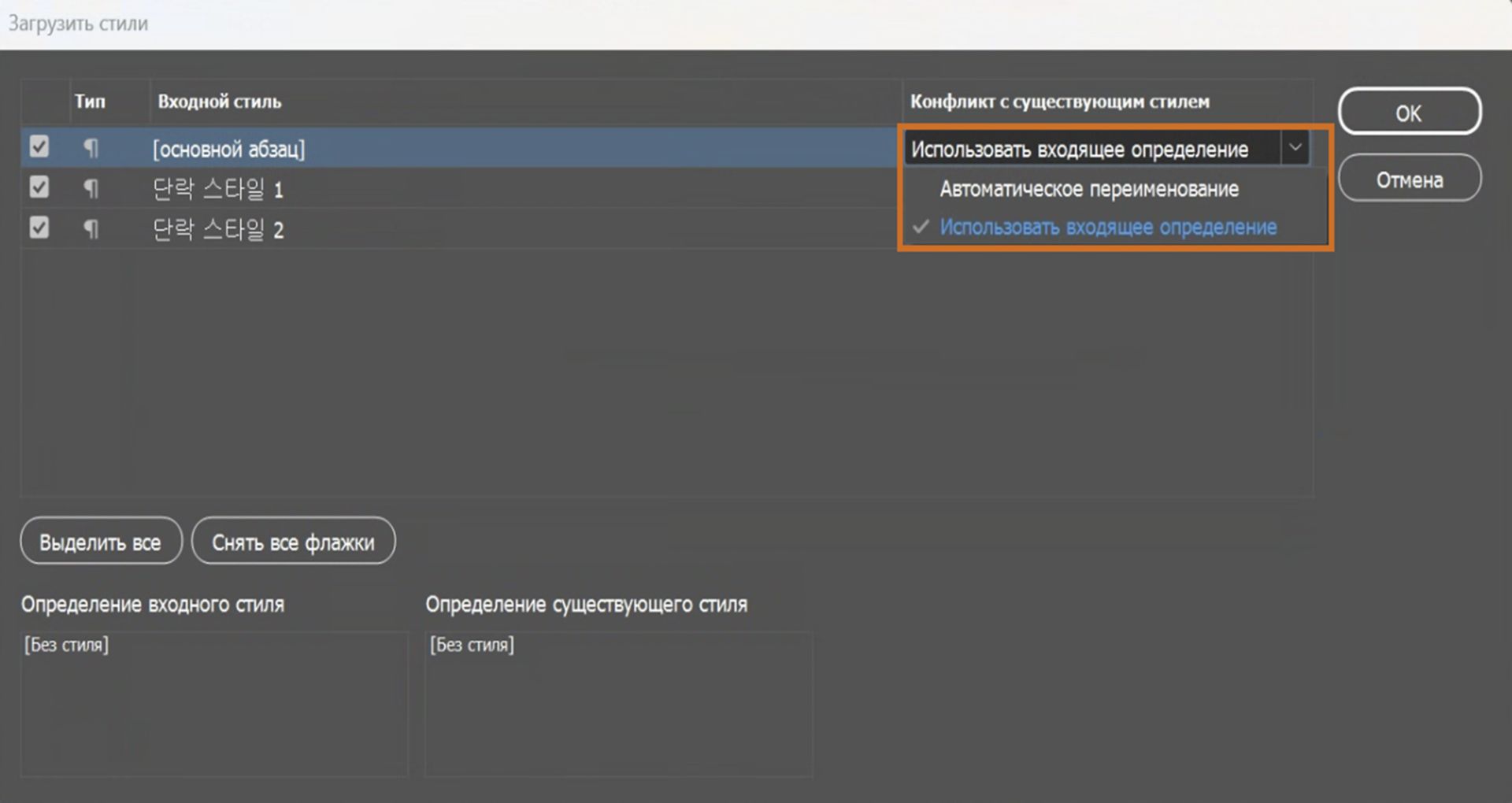Click paragraph icon of 단락 스타일 2 row
This screenshot has height=803, width=1512.
(91, 229)
